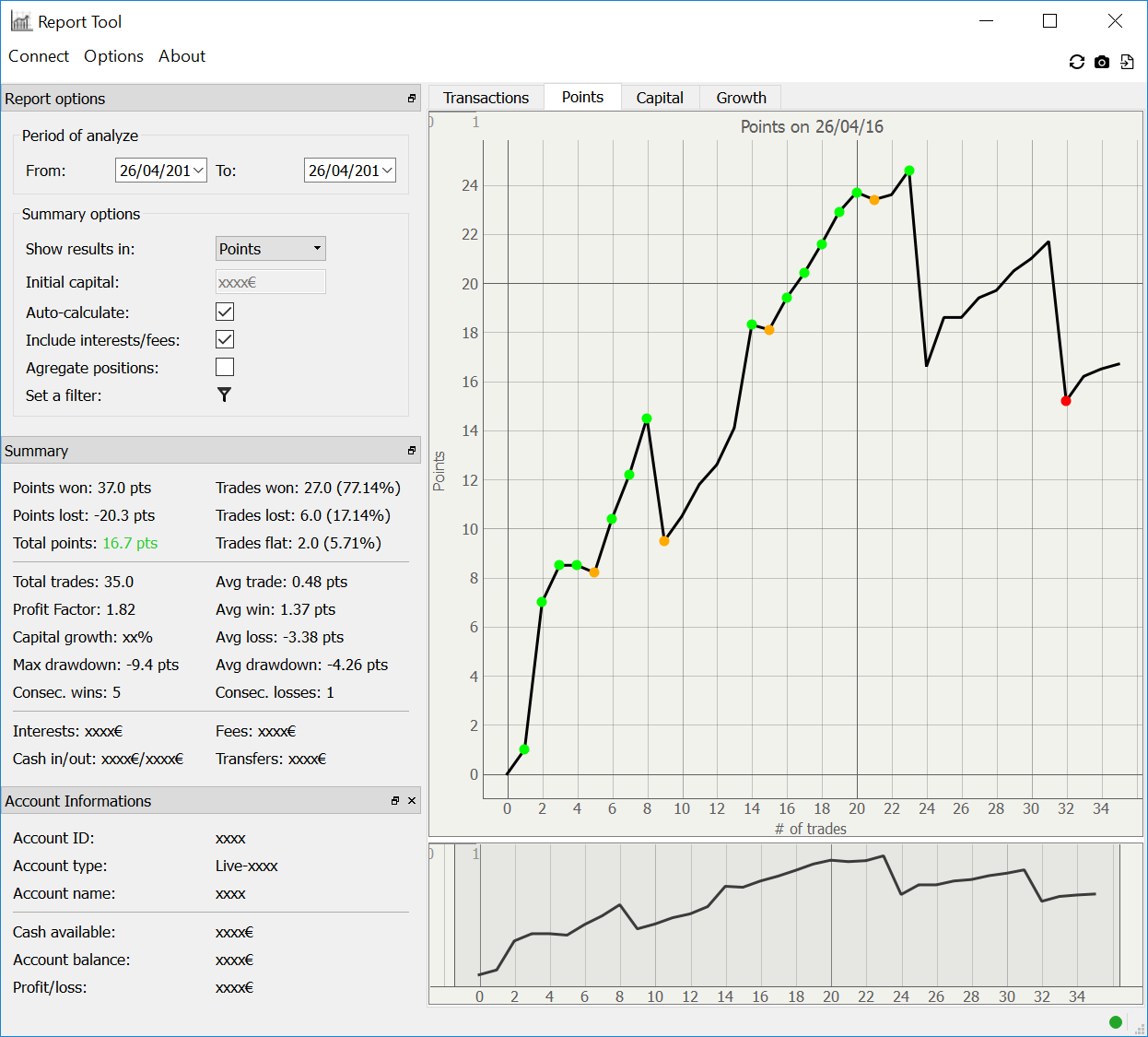Click the refresh icon in the top toolbar
This screenshot has height=1037, width=1148.
[x=1076, y=62]
